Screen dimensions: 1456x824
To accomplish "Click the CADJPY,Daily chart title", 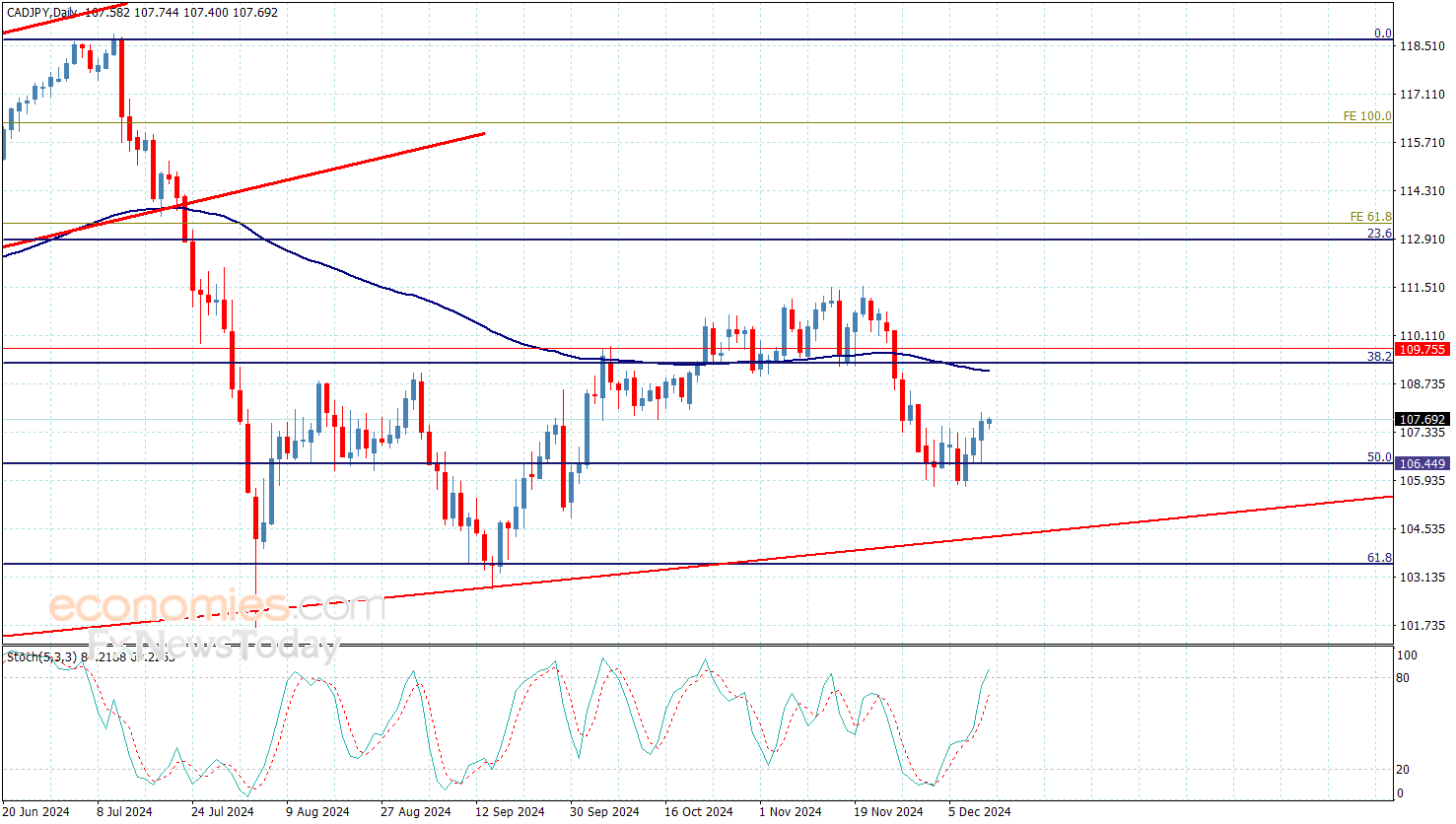I will [x=41, y=13].
